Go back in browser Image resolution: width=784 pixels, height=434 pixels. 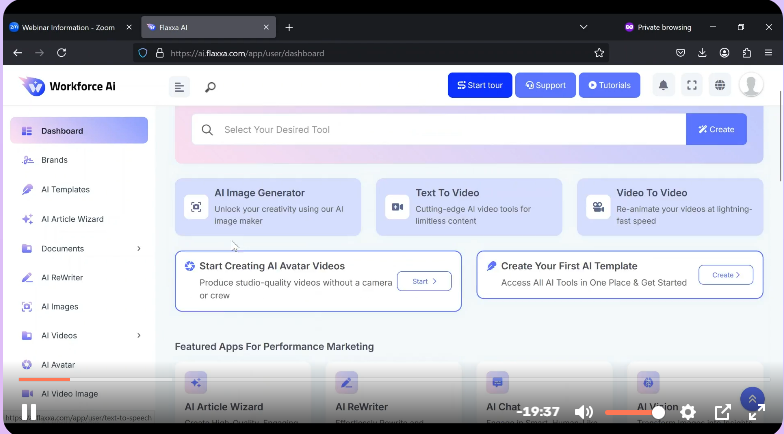[x=18, y=52]
